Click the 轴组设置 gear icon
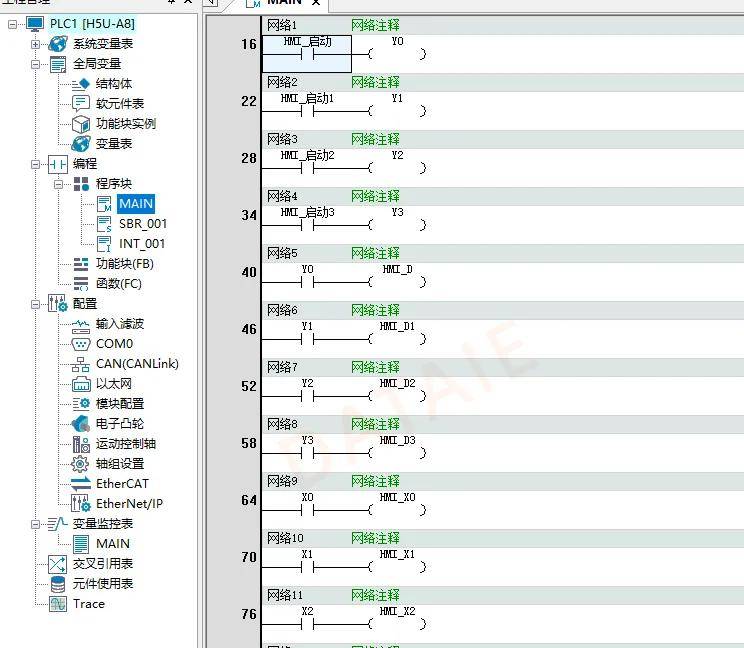 80,463
